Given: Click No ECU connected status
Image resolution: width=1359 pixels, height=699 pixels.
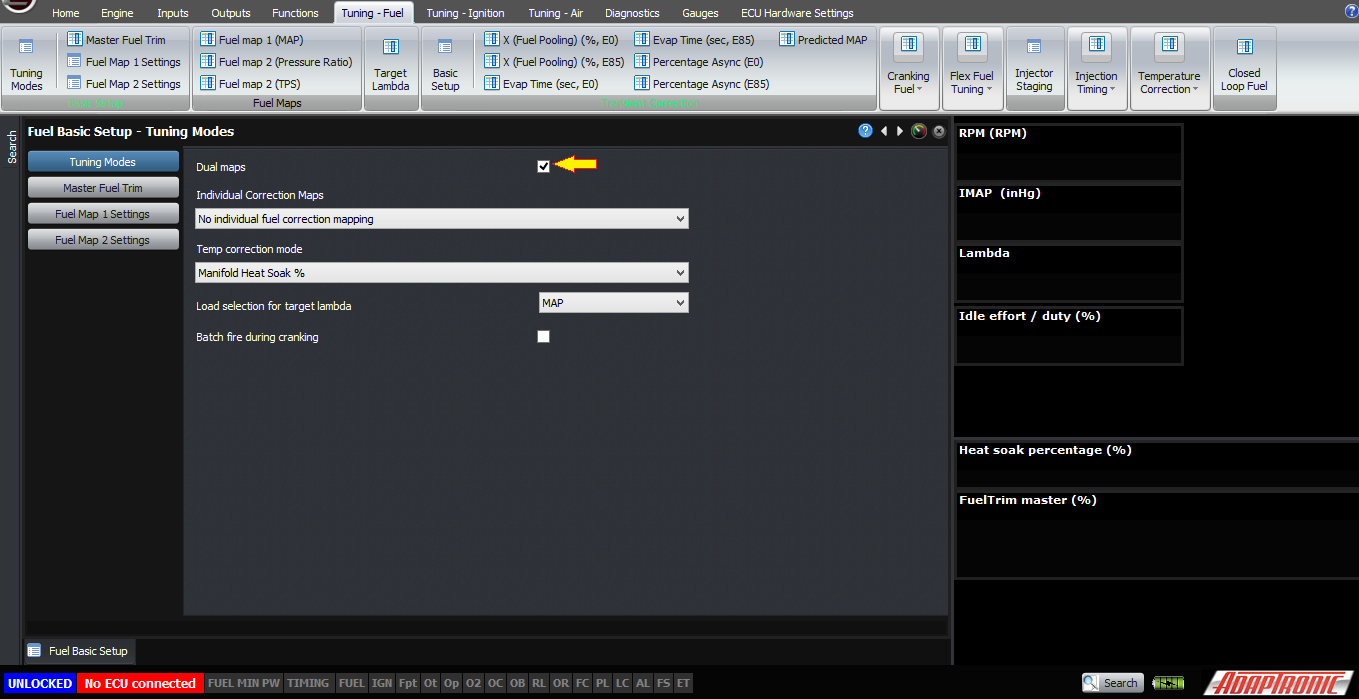Looking at the screenshot, I should [x=140, y=683].
